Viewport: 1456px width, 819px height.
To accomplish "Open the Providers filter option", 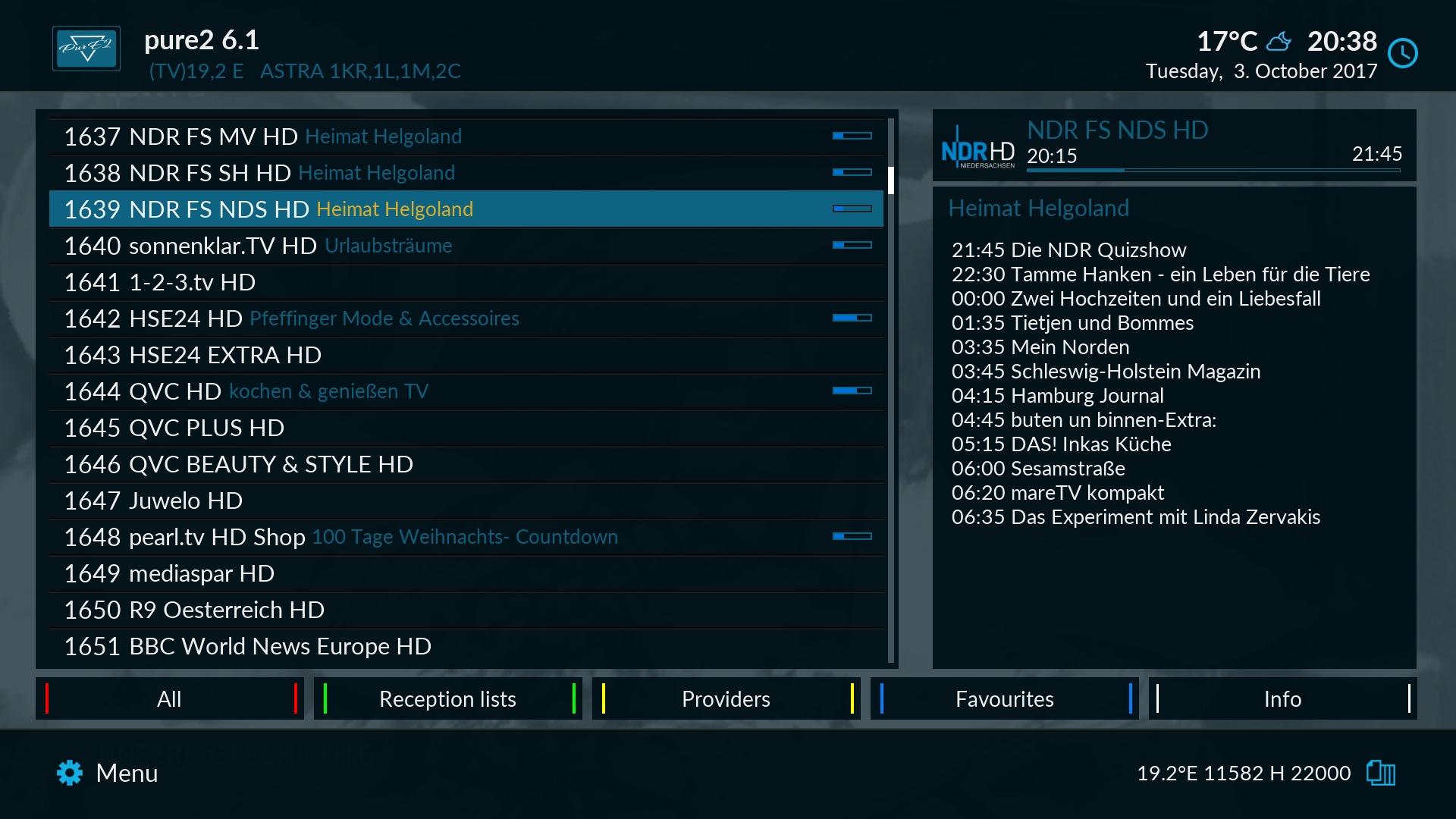I will [x=726, y=697].
